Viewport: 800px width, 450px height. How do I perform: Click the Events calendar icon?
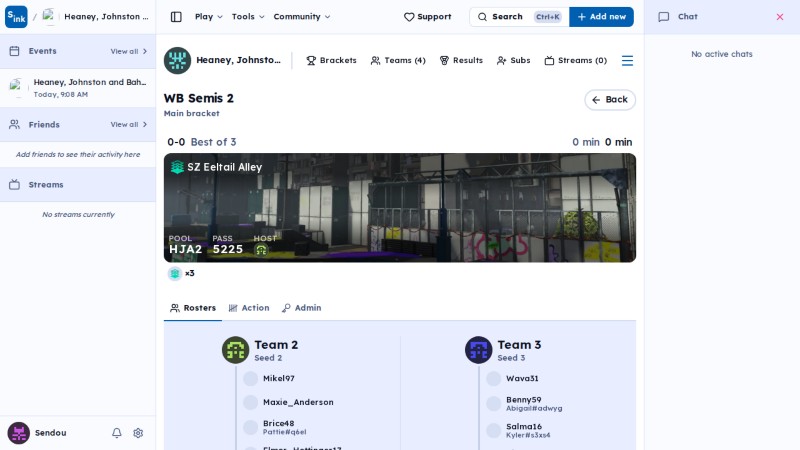pos(14,51)
